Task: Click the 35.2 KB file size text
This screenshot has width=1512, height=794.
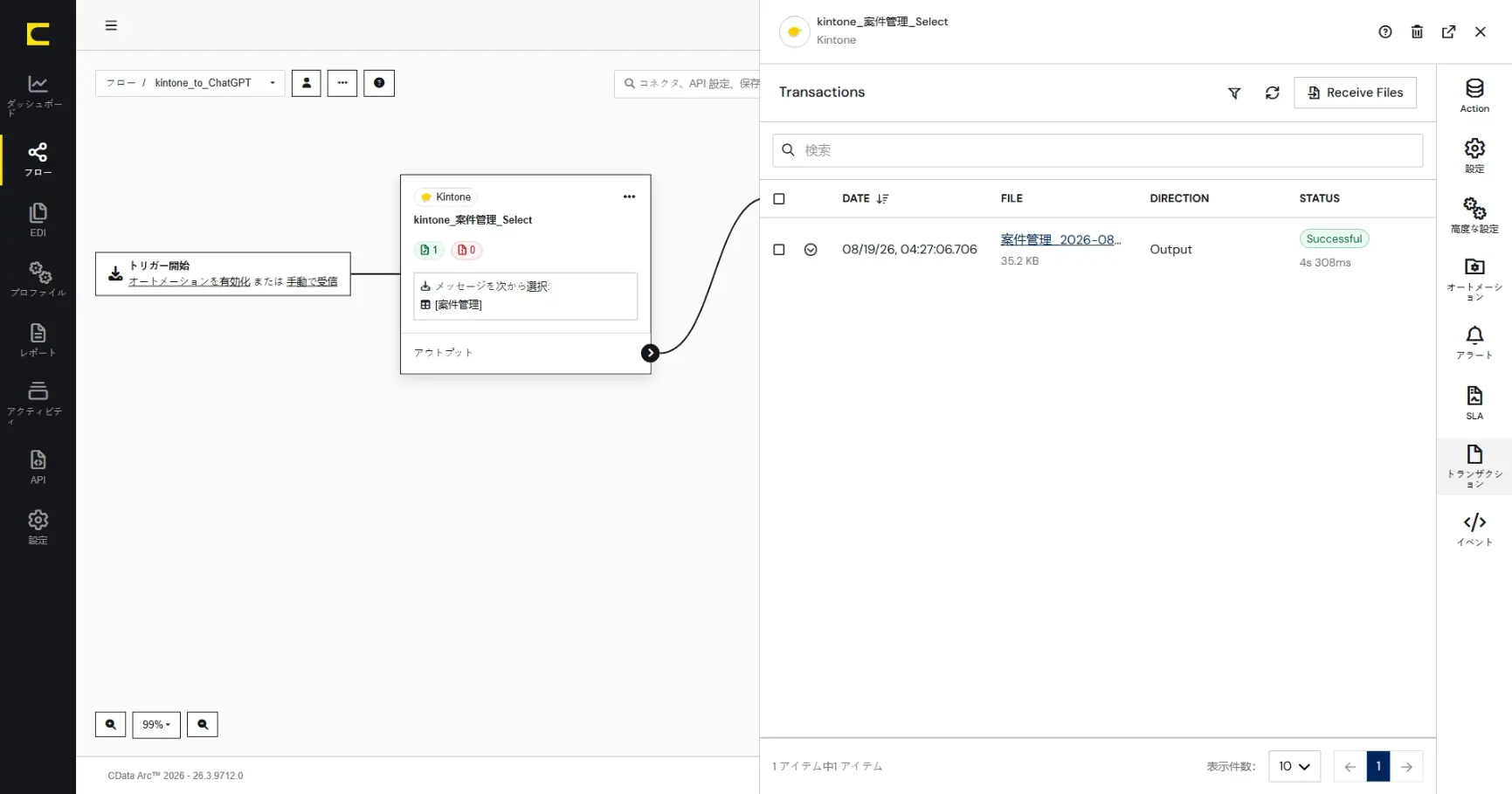Action: point(1019,261)
